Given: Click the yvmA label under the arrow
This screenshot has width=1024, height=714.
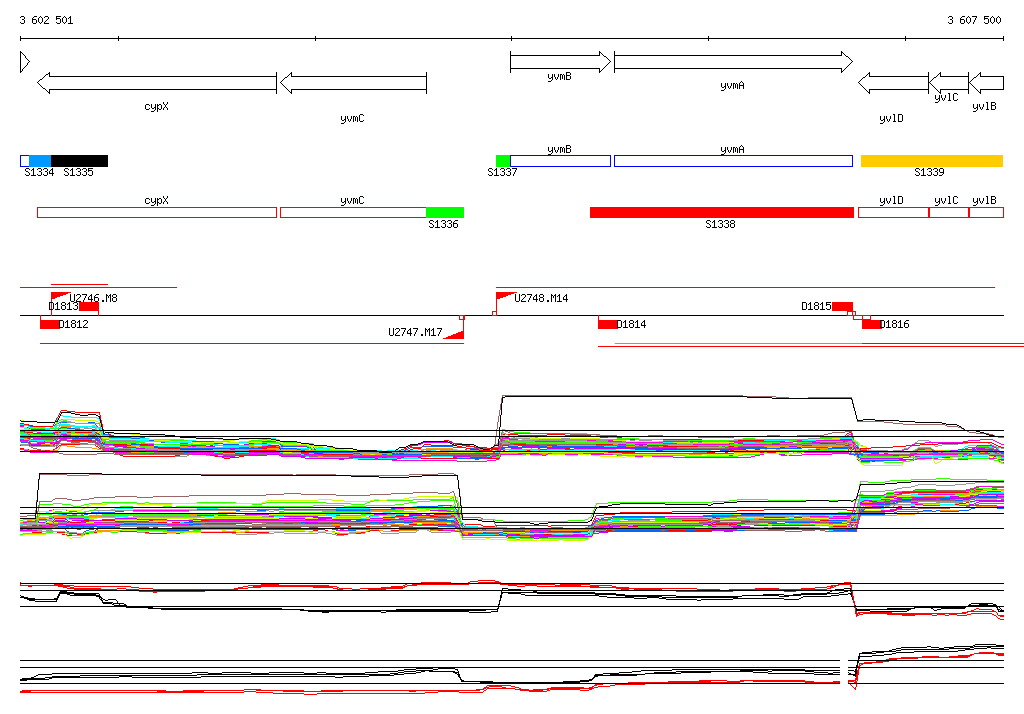Looking at the screenshot, I should (732, 86).
